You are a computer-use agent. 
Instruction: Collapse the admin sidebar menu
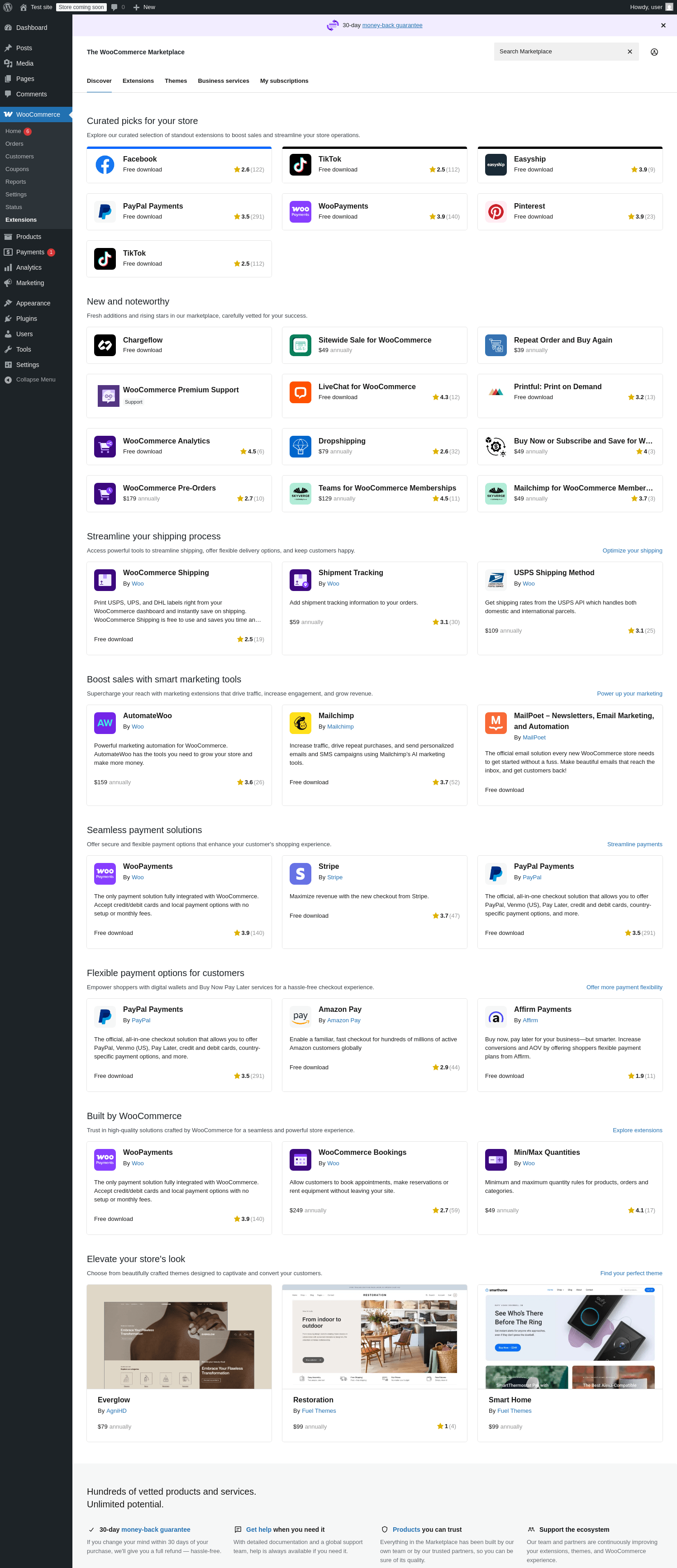pos(36,379)
